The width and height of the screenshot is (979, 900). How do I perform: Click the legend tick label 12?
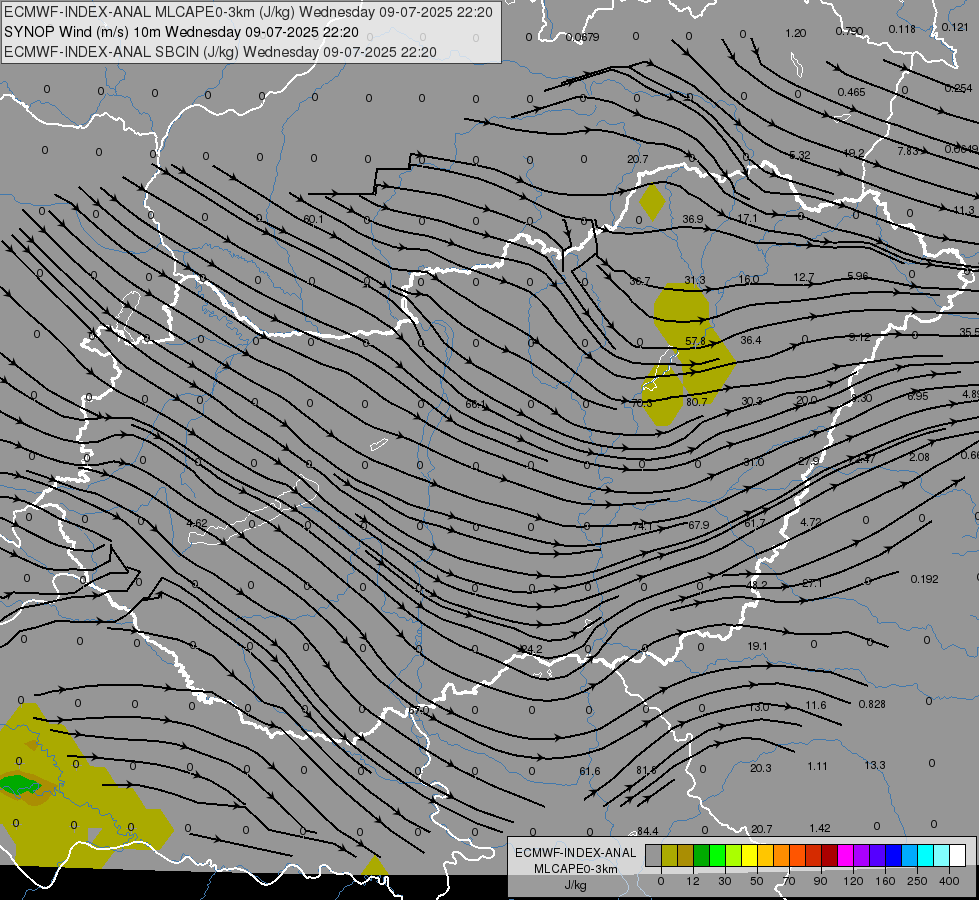coord(692,881)
